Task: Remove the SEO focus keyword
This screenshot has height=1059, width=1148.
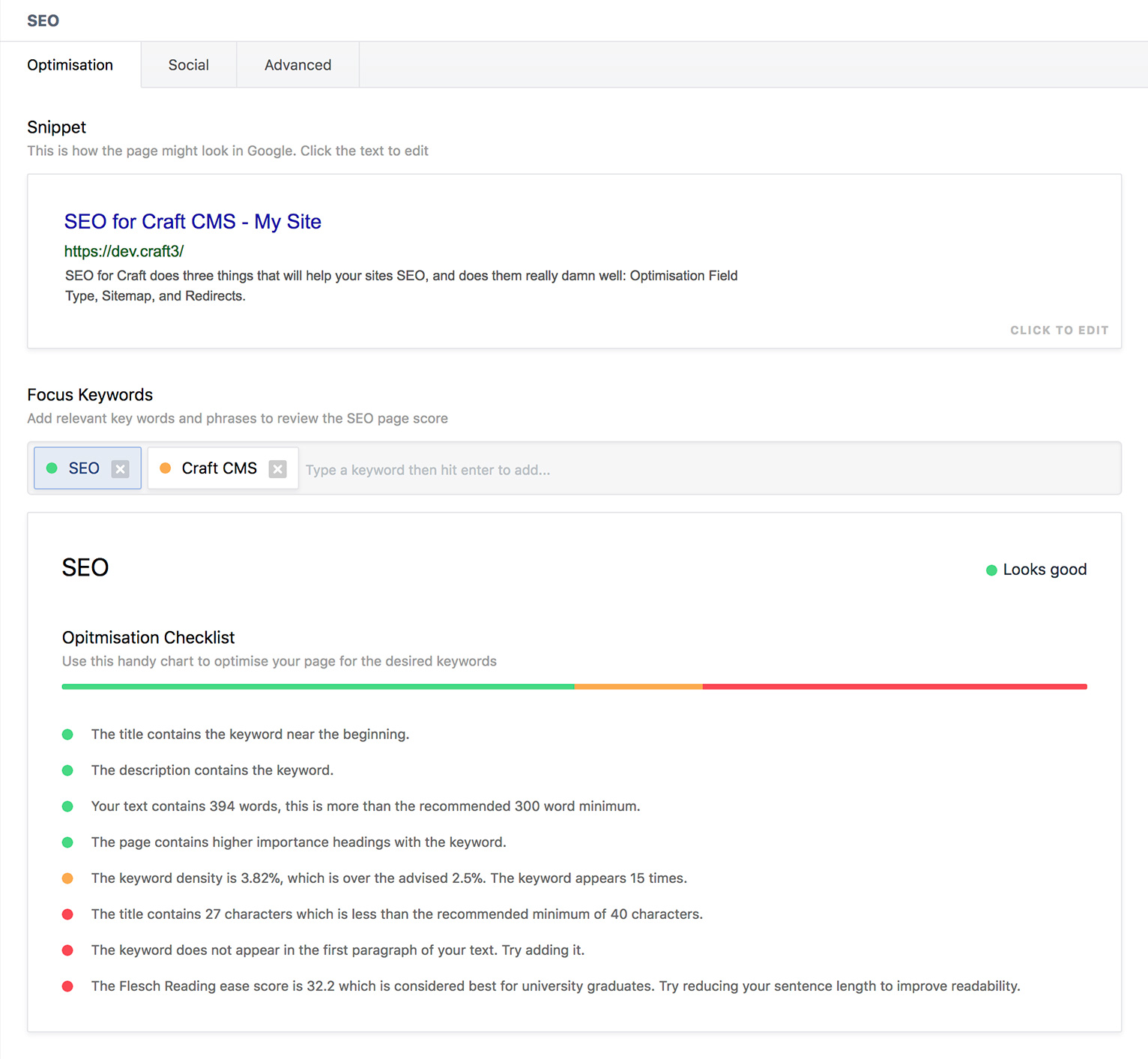Action: coord(121,468)
